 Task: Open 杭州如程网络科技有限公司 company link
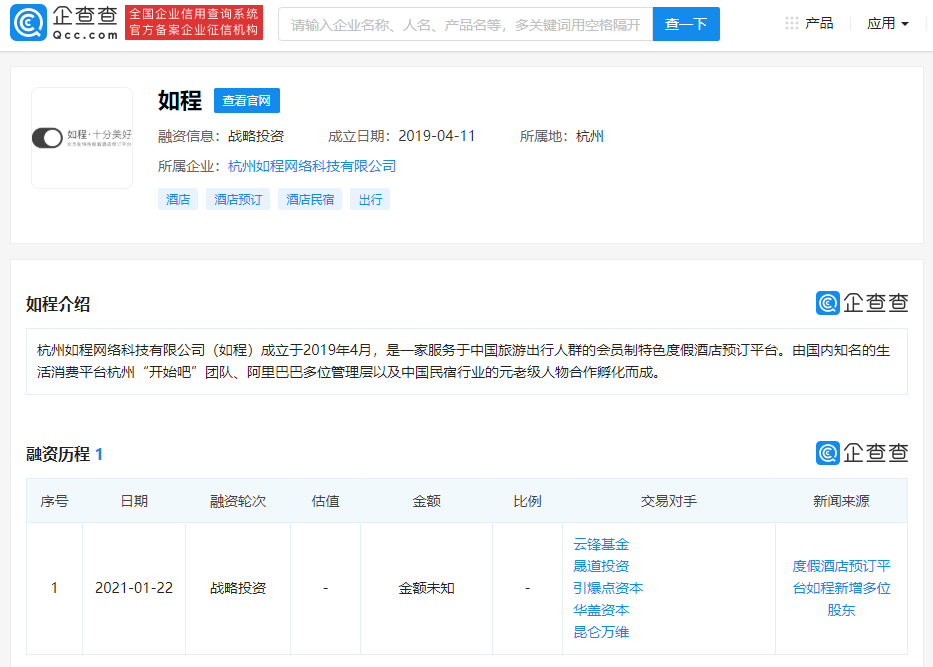312,166
